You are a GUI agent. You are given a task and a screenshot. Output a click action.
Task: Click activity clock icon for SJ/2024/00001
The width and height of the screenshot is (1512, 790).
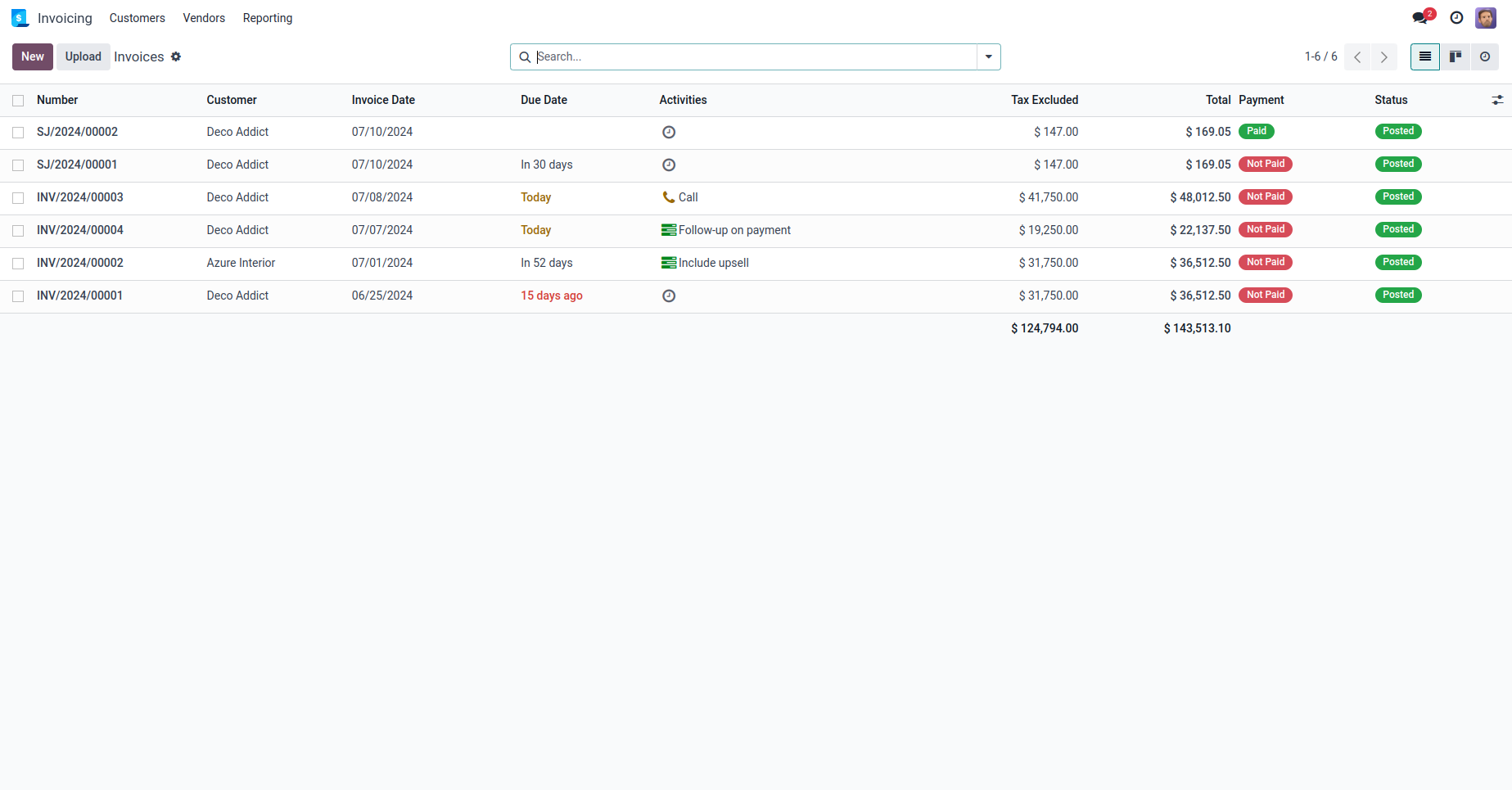[x=669, y=165]
